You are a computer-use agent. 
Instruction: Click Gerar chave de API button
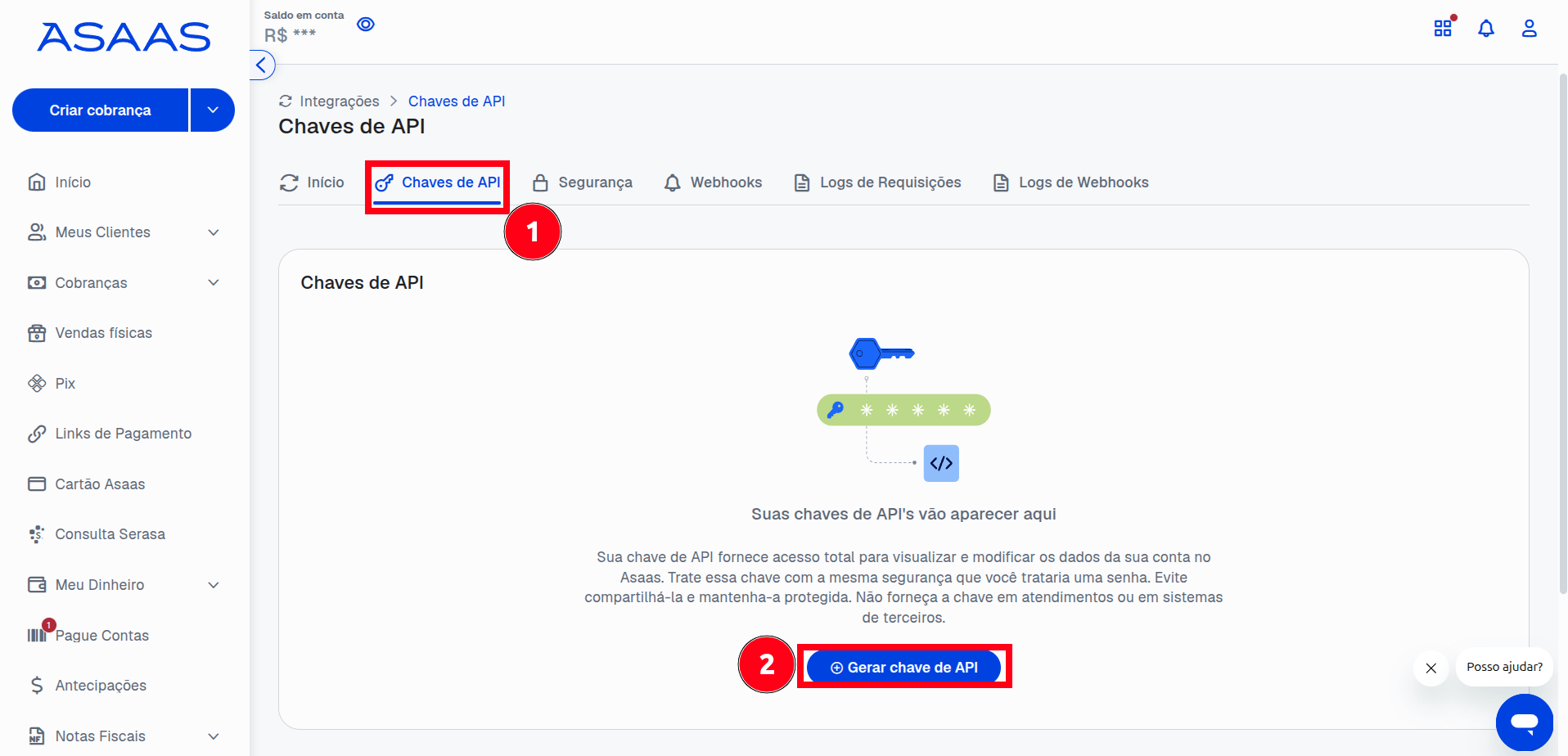point(903,668)
